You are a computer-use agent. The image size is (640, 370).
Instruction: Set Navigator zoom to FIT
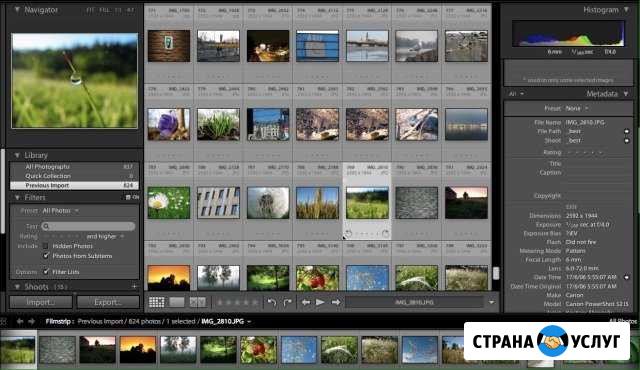pos(90,10)
